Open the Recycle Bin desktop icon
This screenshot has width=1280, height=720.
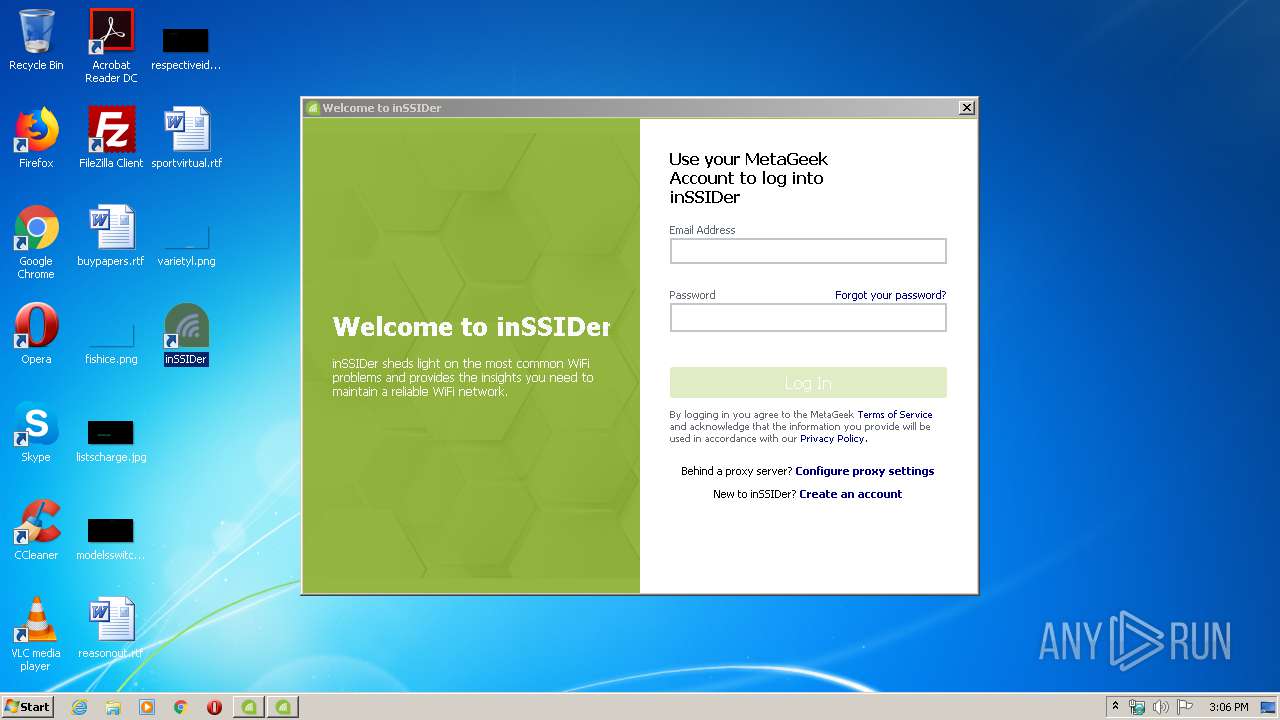36,40
